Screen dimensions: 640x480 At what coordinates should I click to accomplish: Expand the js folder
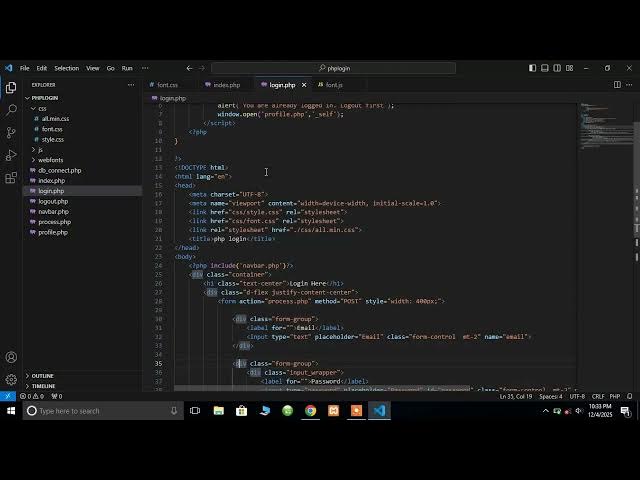point(82,150)
